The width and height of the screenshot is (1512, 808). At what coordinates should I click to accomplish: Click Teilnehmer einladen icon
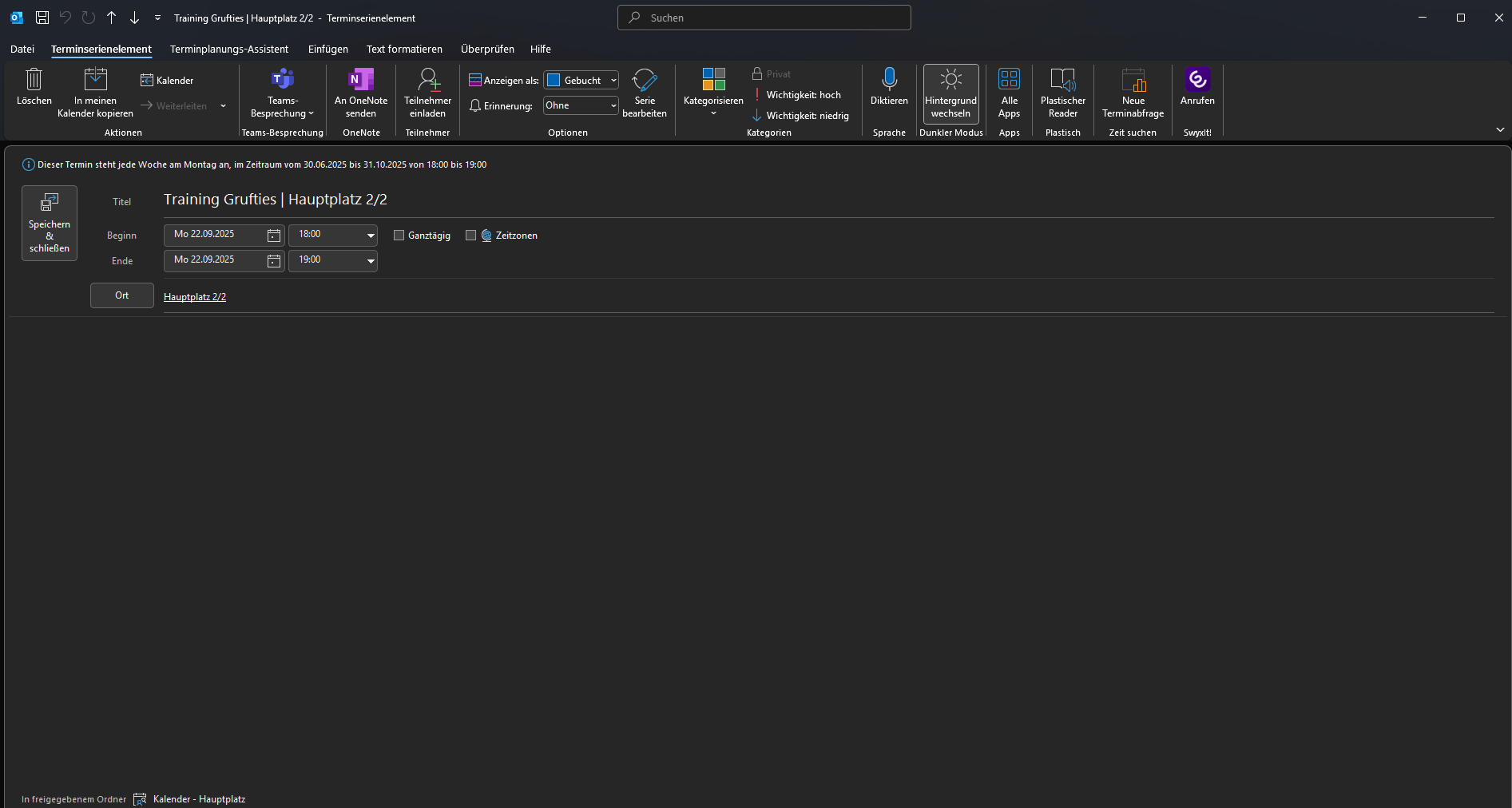pyautogui.click(x=427, y=80)
